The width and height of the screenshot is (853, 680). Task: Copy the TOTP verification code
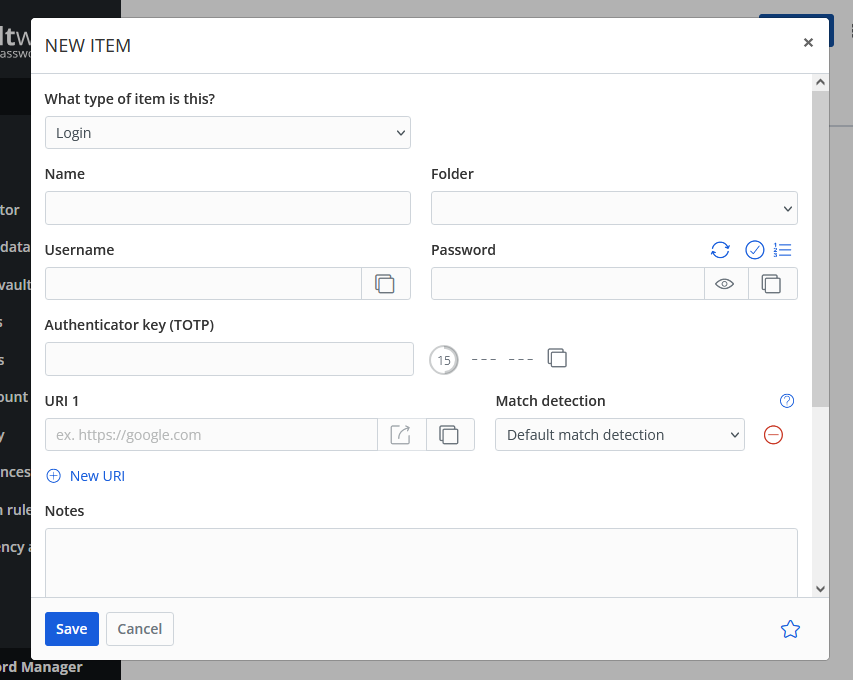(558, 358)
